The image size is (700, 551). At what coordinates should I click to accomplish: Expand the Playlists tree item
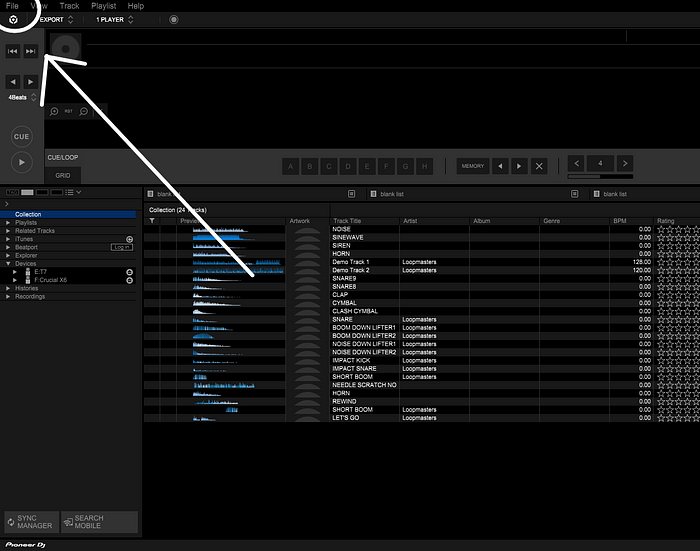coord(8,222)
